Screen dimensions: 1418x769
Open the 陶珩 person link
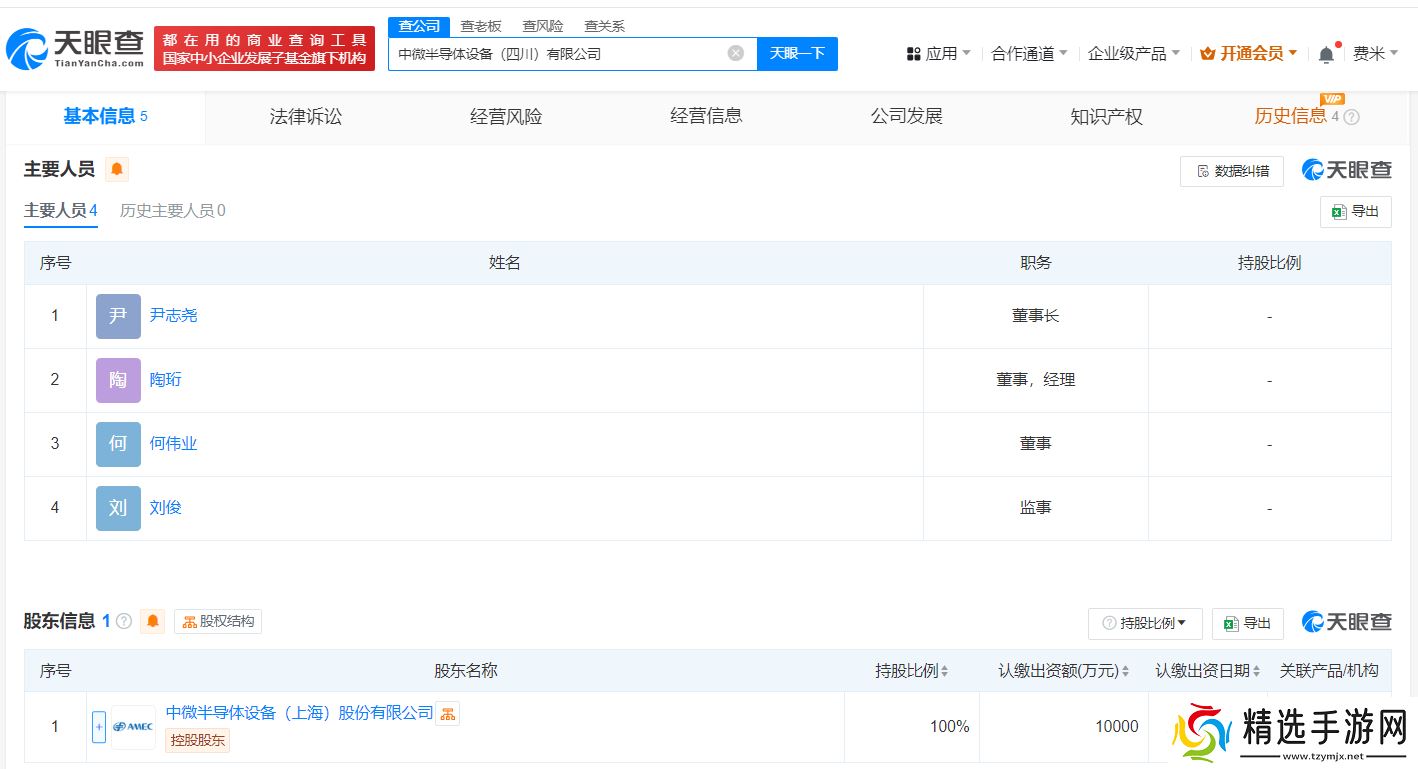[165, 380]
